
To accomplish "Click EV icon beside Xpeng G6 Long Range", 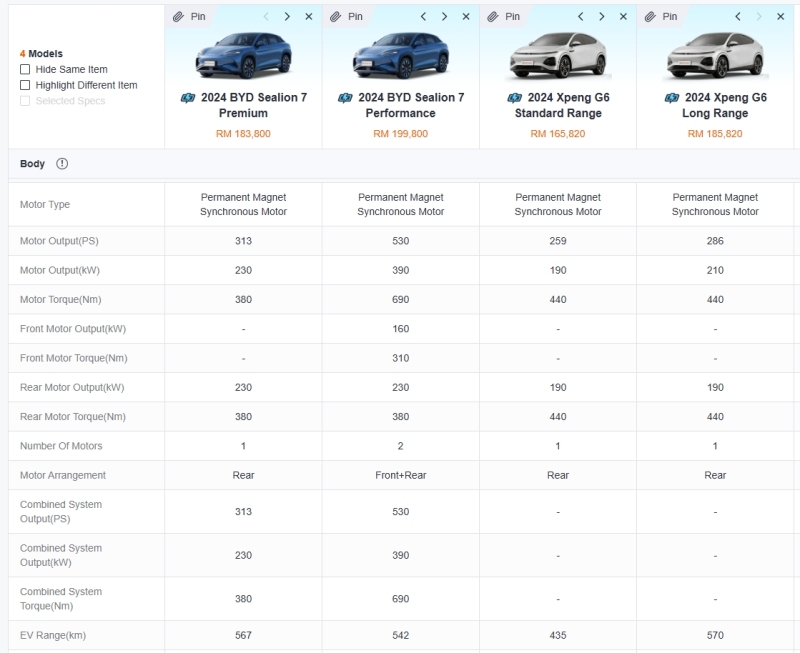I will (x=671, y=98).
